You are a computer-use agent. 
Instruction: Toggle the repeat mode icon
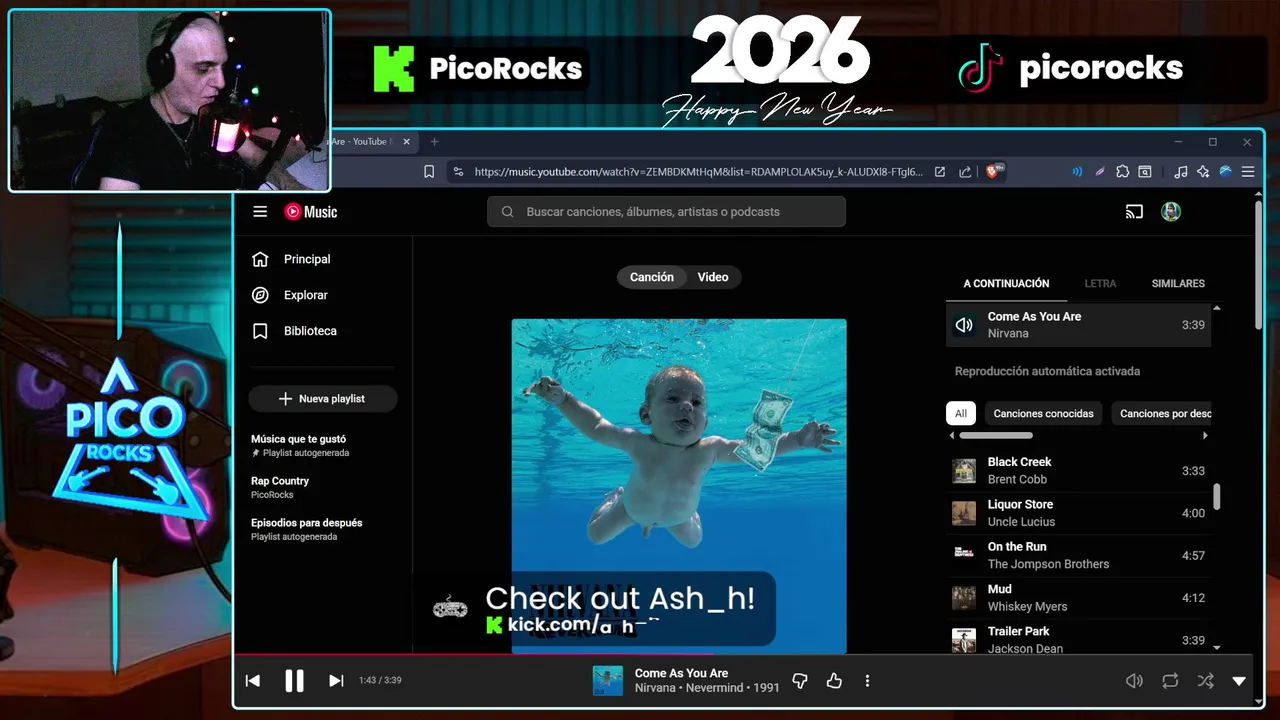click(1170, 681)
